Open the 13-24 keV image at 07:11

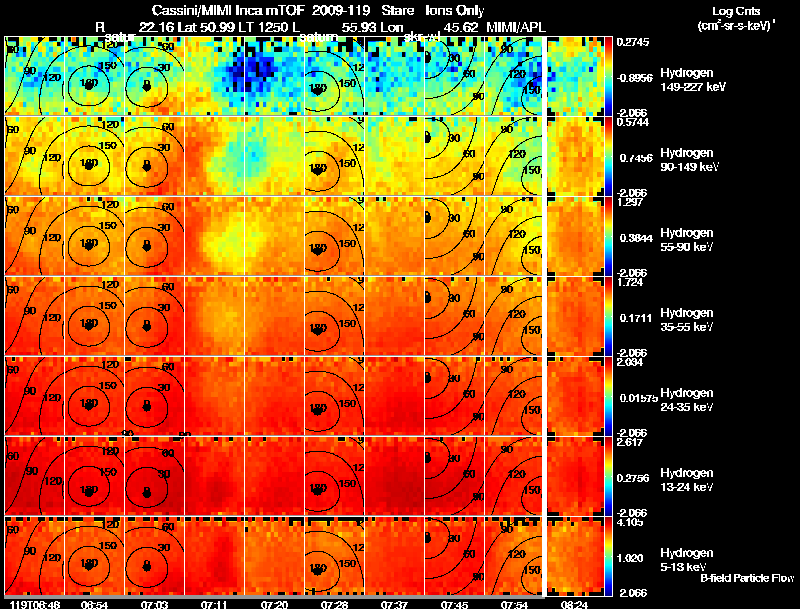pyautogui.click(x=214, y=476)
